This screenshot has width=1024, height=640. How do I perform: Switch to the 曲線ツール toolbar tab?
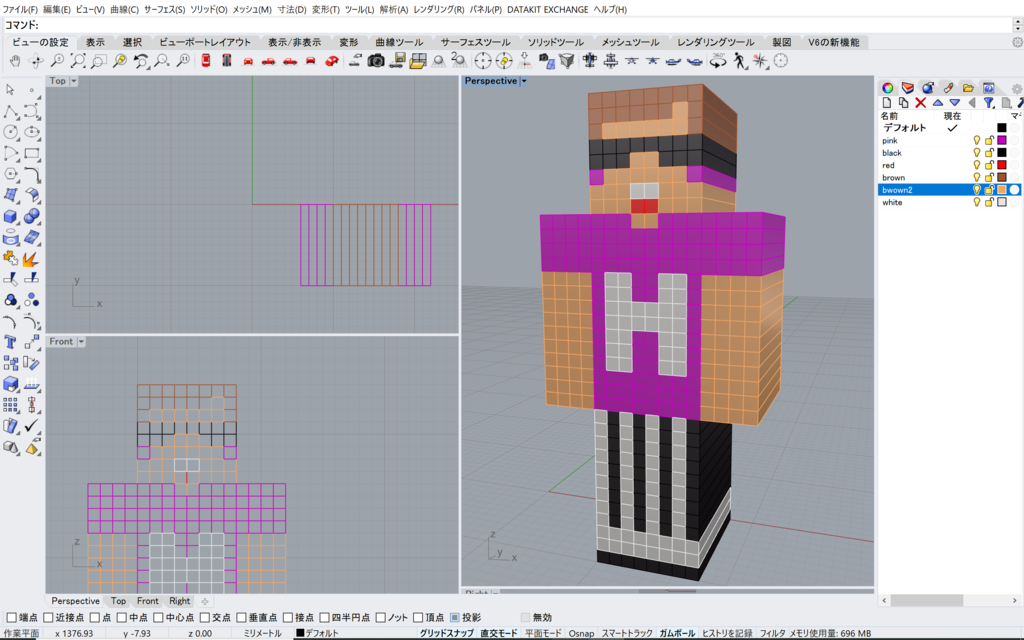click(x=399, y=42)
